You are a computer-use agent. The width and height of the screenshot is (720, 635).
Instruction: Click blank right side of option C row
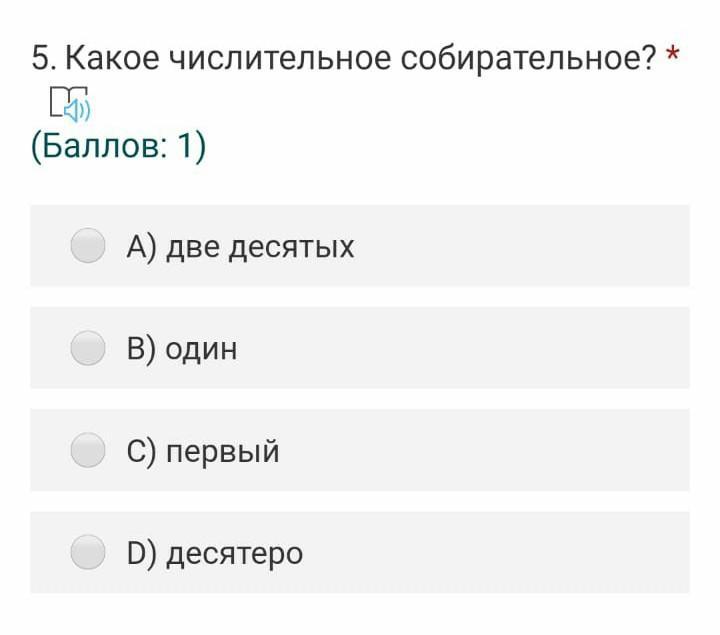[x=487, y=450]
